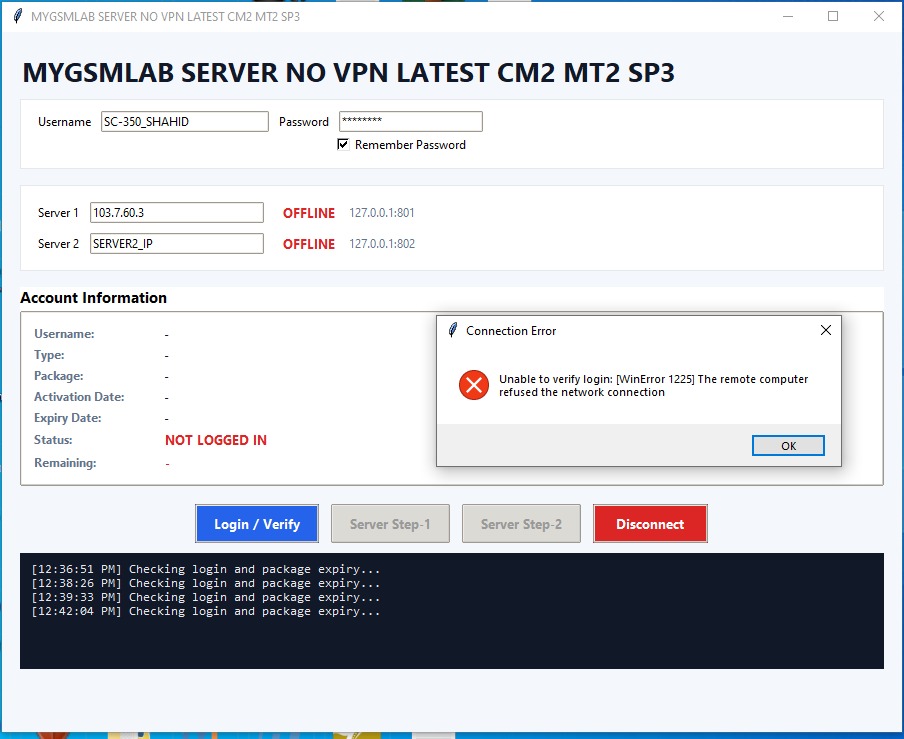Focus the Username input field
Screen dimensions: 904x739
[184, 122]
